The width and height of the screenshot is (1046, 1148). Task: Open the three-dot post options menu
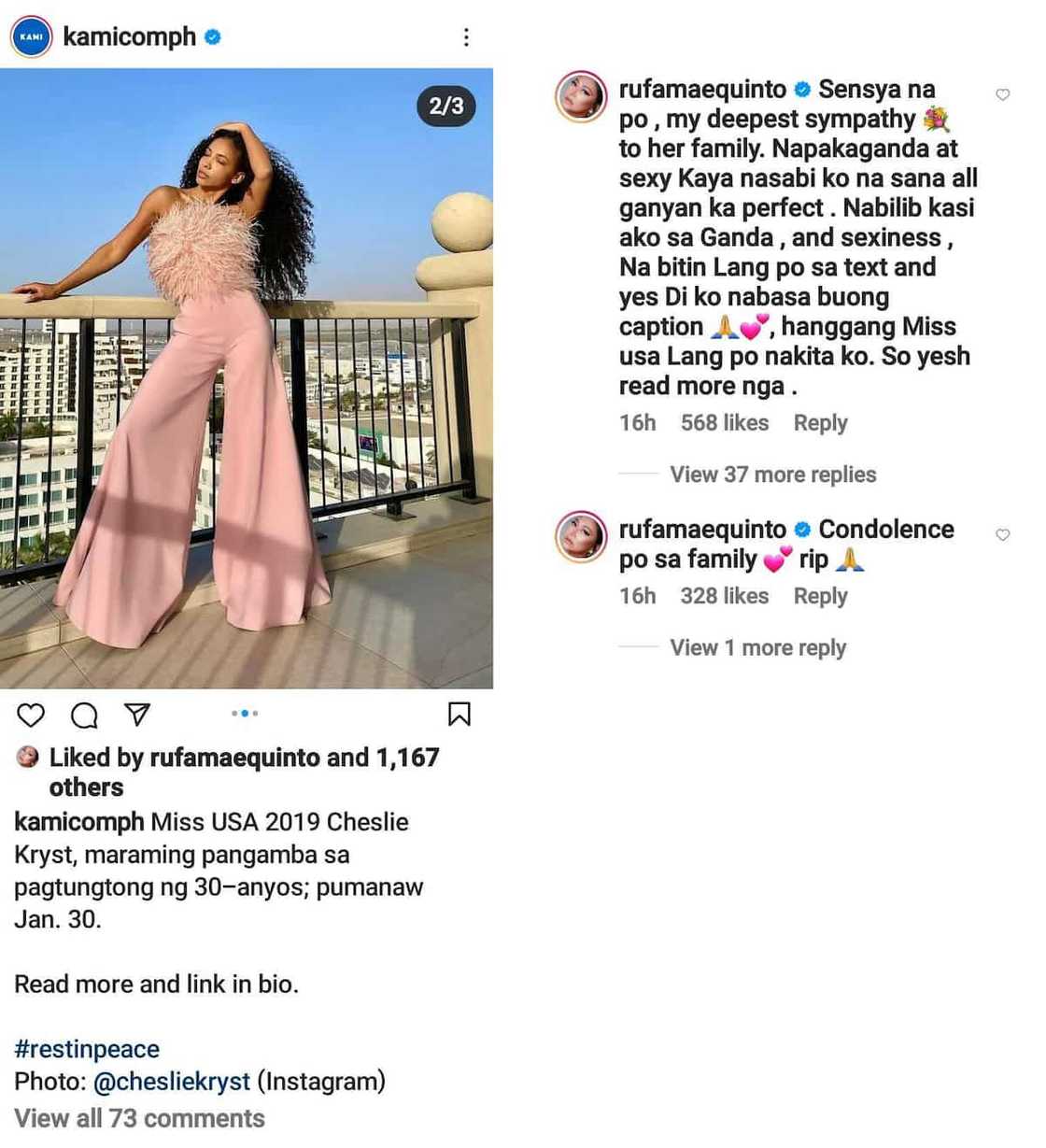(x=466, y=36)
